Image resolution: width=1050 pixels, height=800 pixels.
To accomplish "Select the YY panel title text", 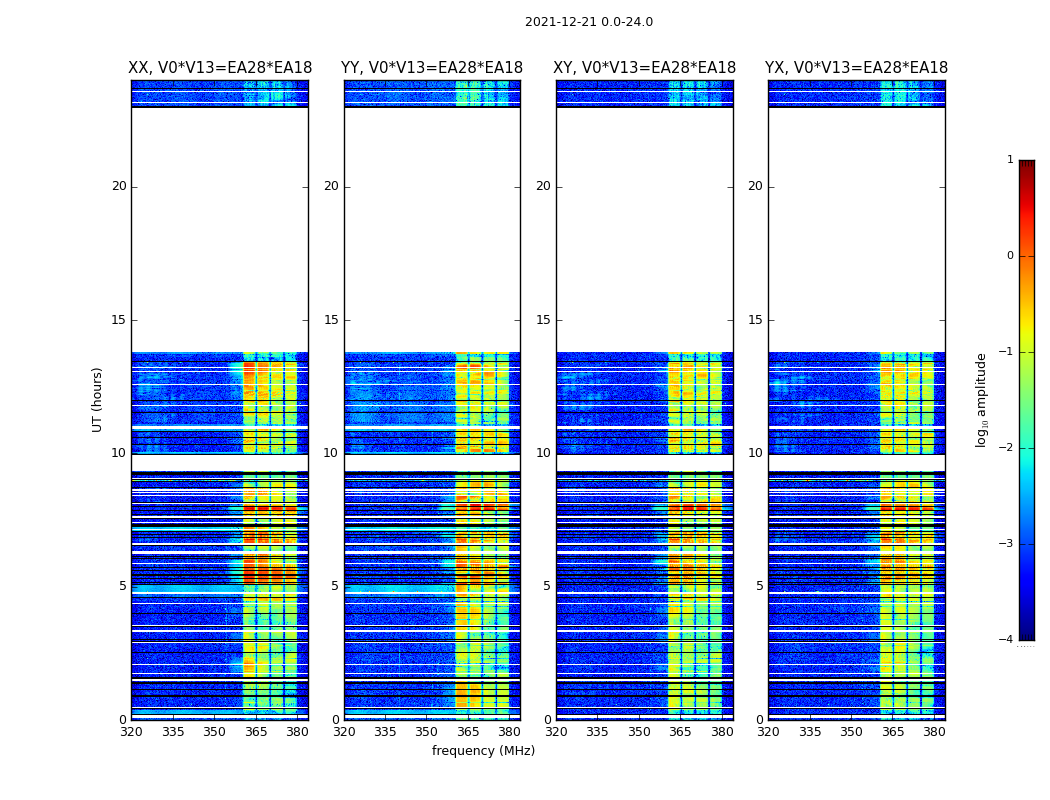I will click(432, 68).
